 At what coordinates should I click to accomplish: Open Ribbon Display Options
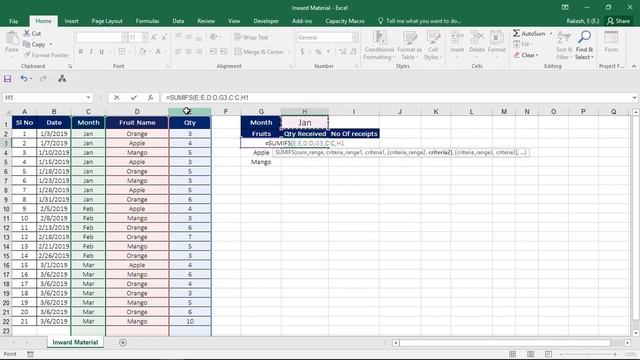[x=565, y=7]
